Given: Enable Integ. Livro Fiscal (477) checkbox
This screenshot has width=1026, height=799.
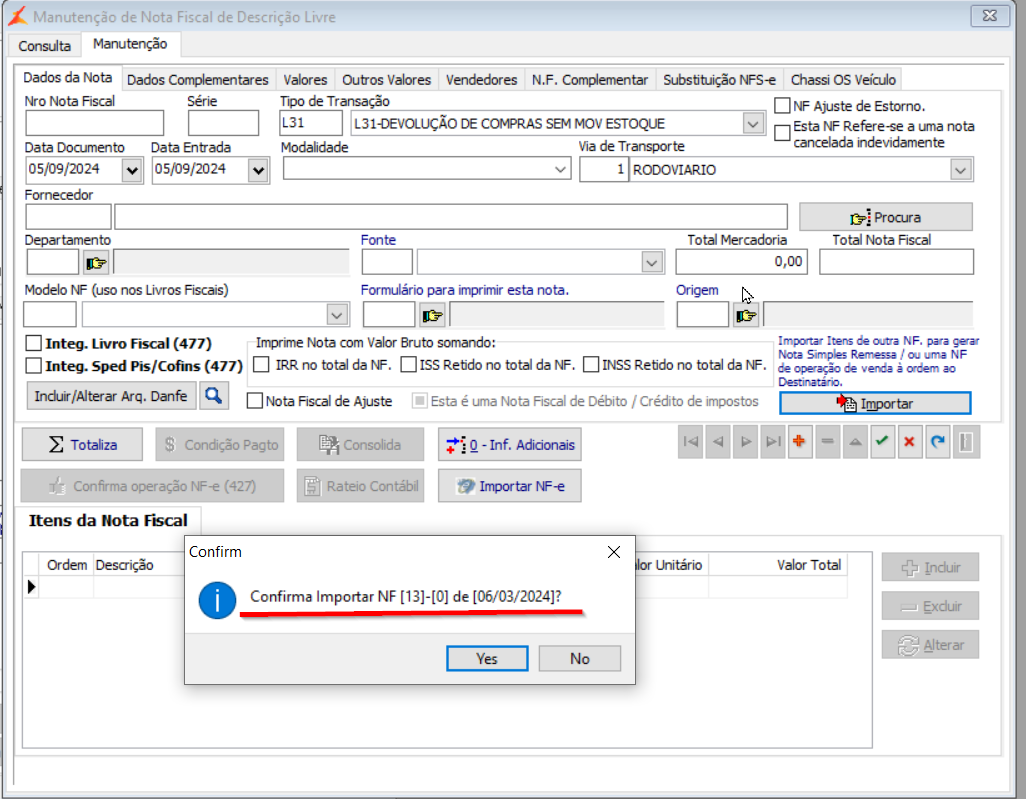Looking at the screenshot, I should (x=33, y=343).
